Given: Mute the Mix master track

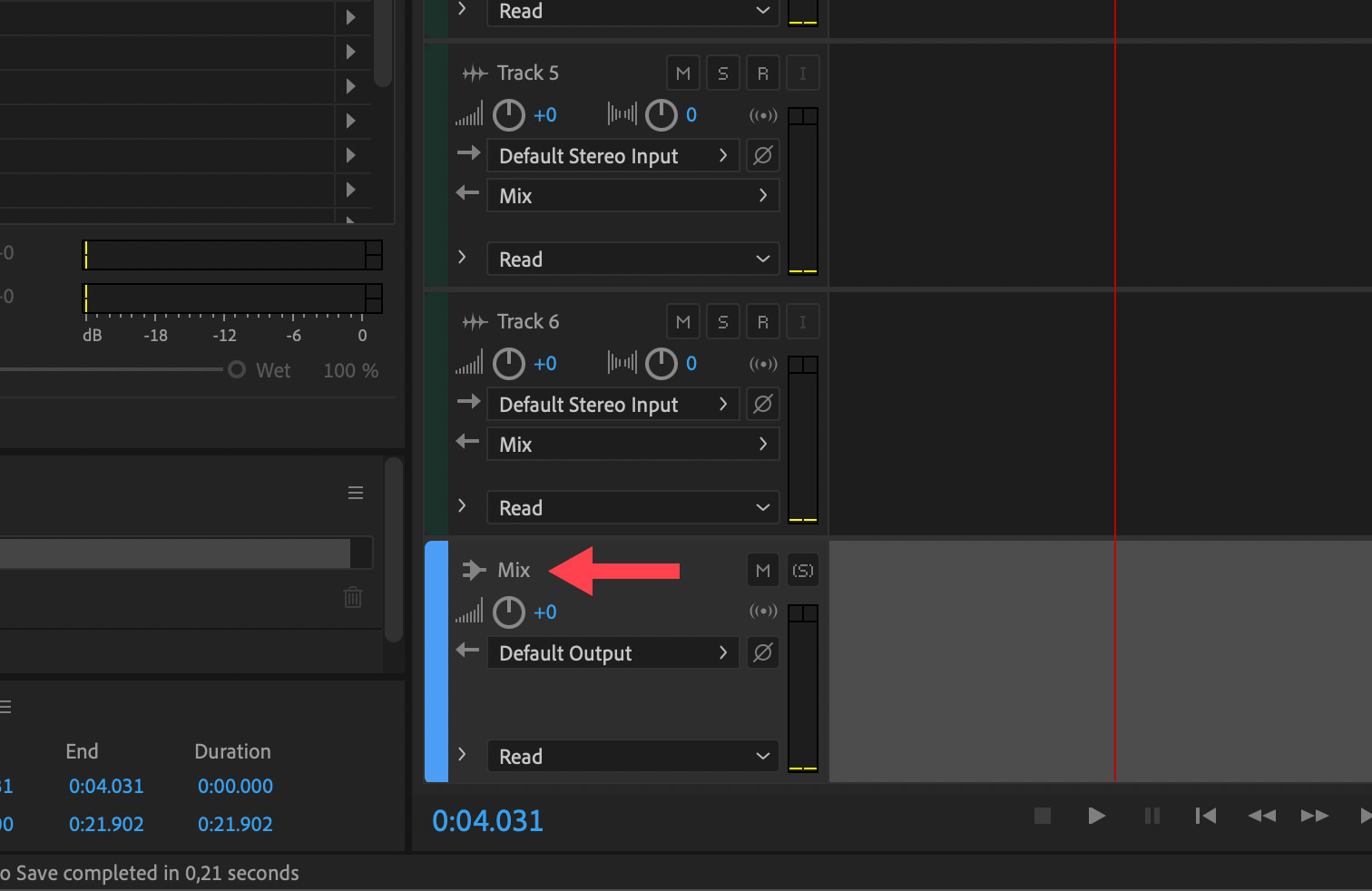Looking at the screenshot, I should point(763,571).
